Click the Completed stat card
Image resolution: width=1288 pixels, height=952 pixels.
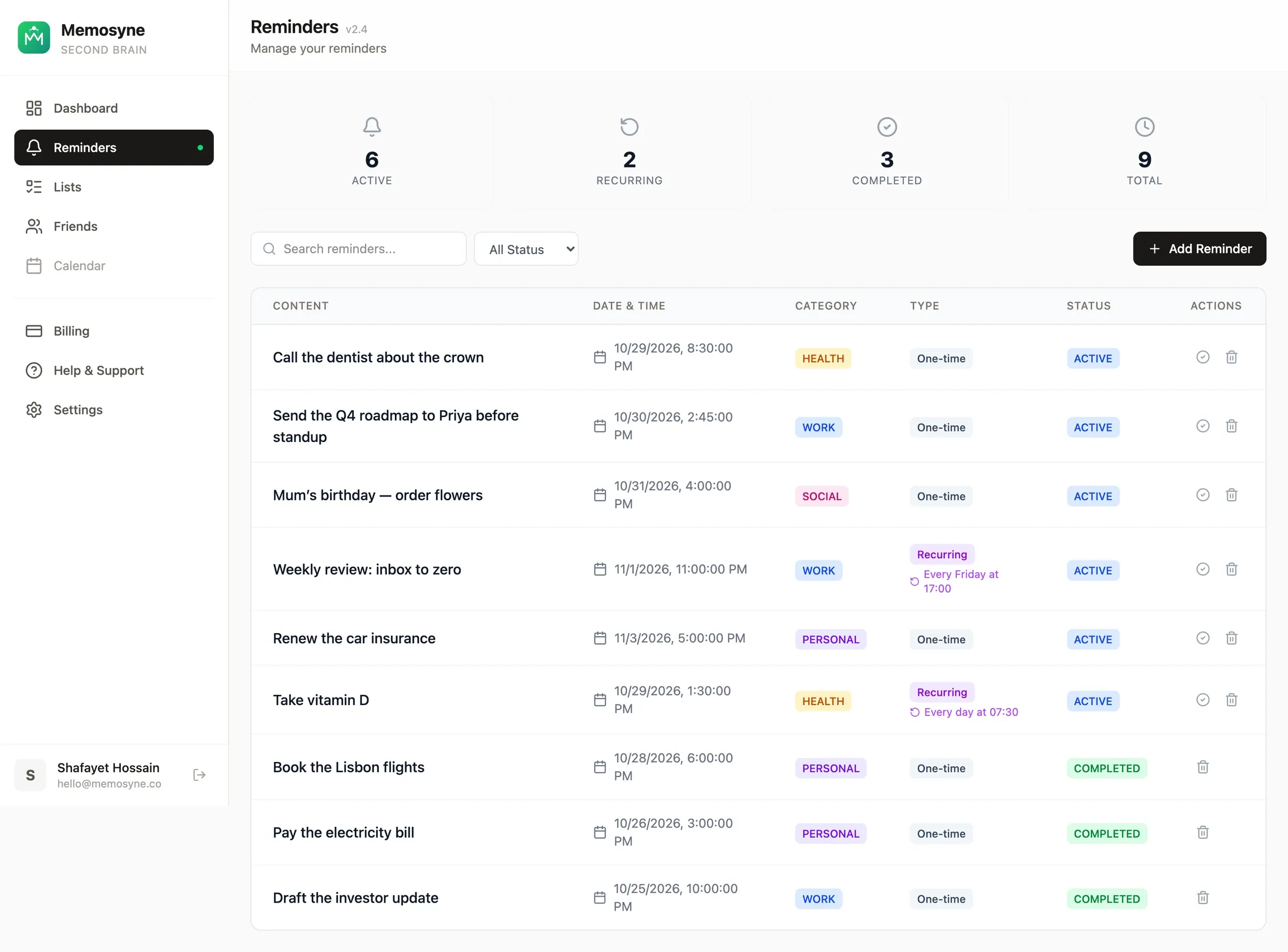(887, 152)
